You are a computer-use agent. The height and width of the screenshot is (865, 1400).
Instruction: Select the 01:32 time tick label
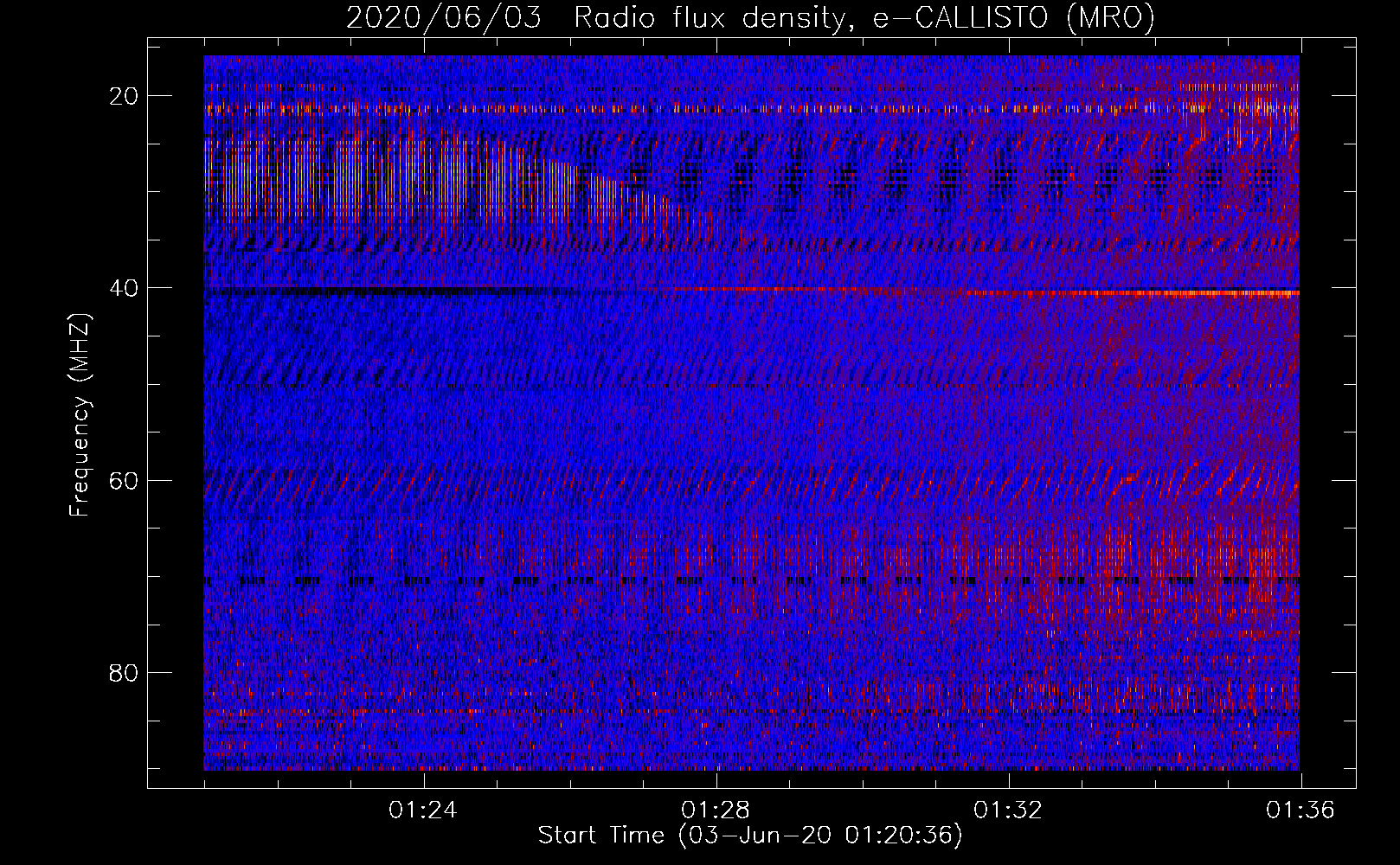(1008, 811)
